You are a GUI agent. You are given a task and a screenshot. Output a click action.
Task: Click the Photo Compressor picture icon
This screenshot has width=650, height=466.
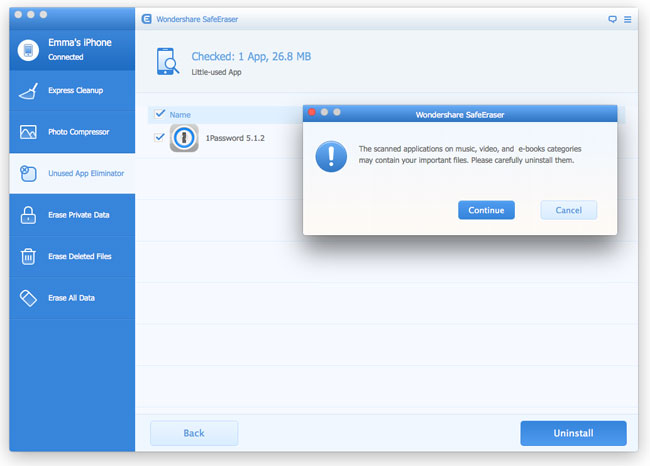coord(28,132)
